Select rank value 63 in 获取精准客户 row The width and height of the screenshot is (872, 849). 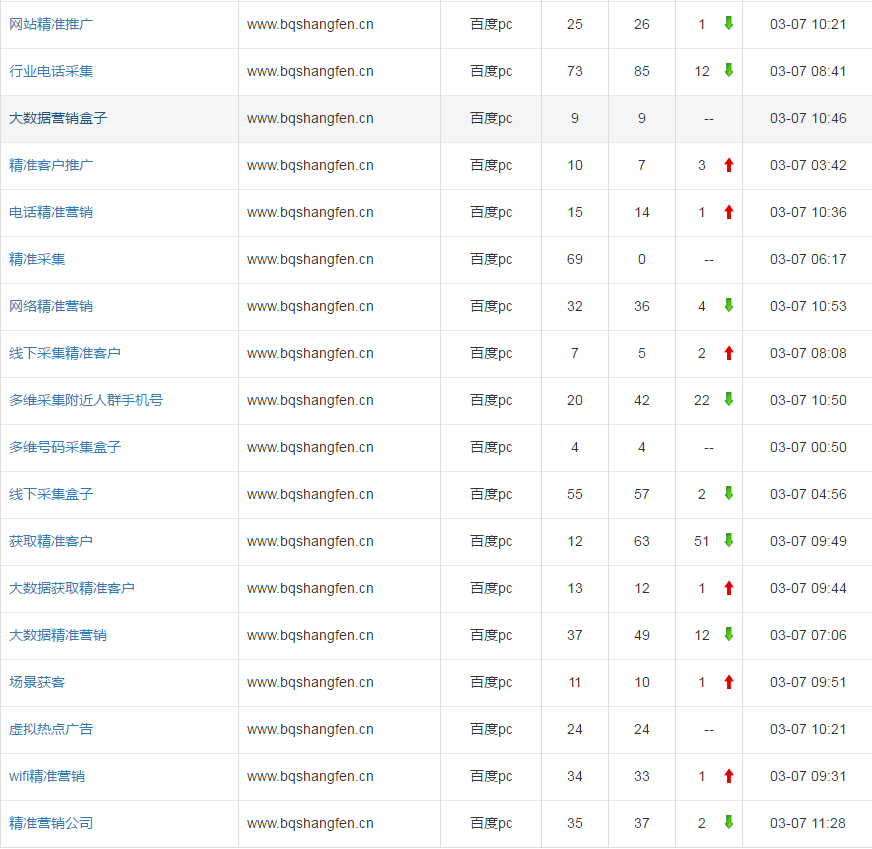coord(642,541)
